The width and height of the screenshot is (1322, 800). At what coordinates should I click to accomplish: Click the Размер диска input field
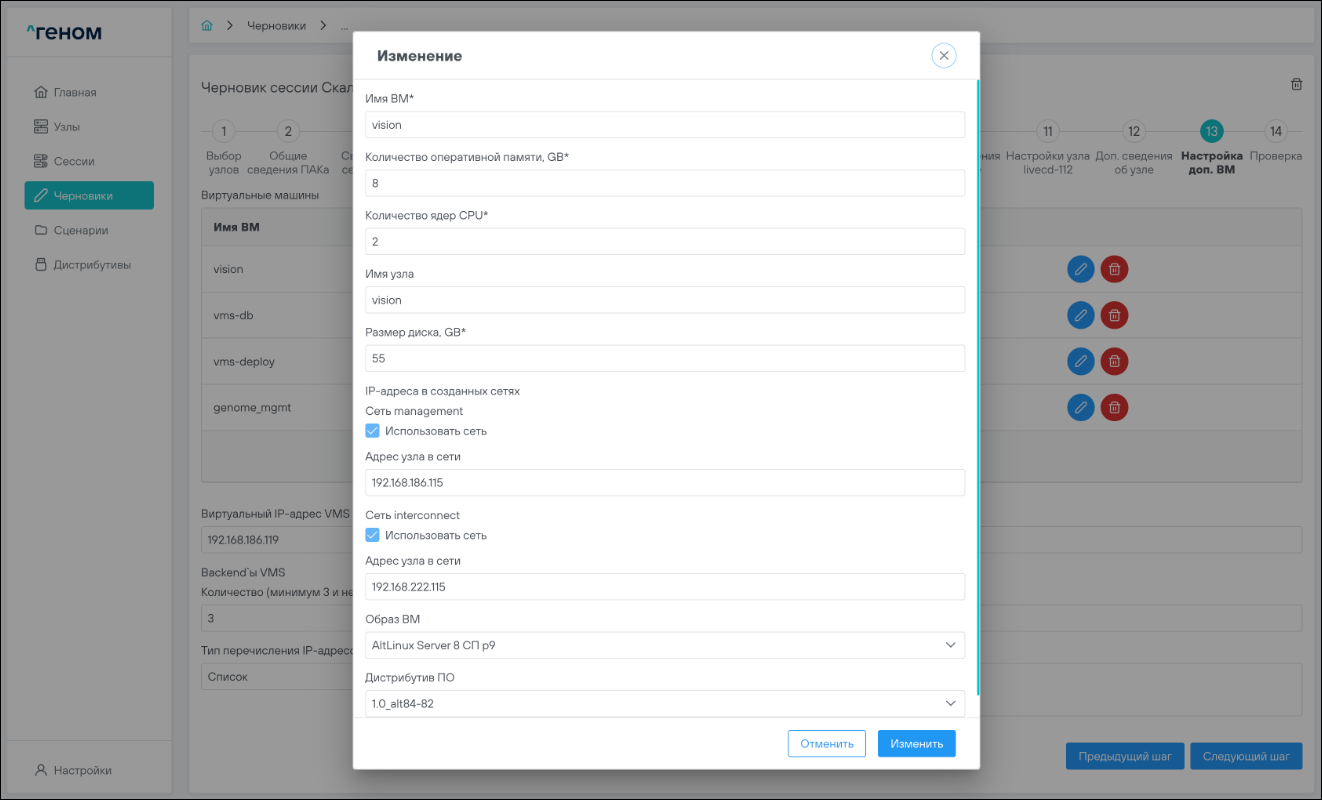[665, 358]
